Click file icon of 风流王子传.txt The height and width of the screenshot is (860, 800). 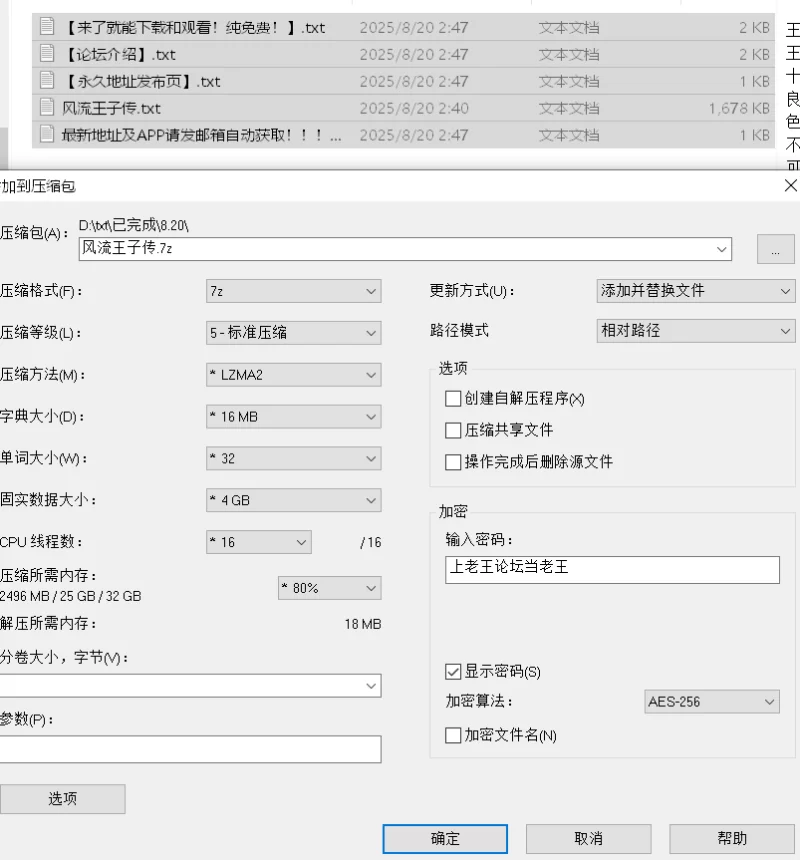click(47, 108)
